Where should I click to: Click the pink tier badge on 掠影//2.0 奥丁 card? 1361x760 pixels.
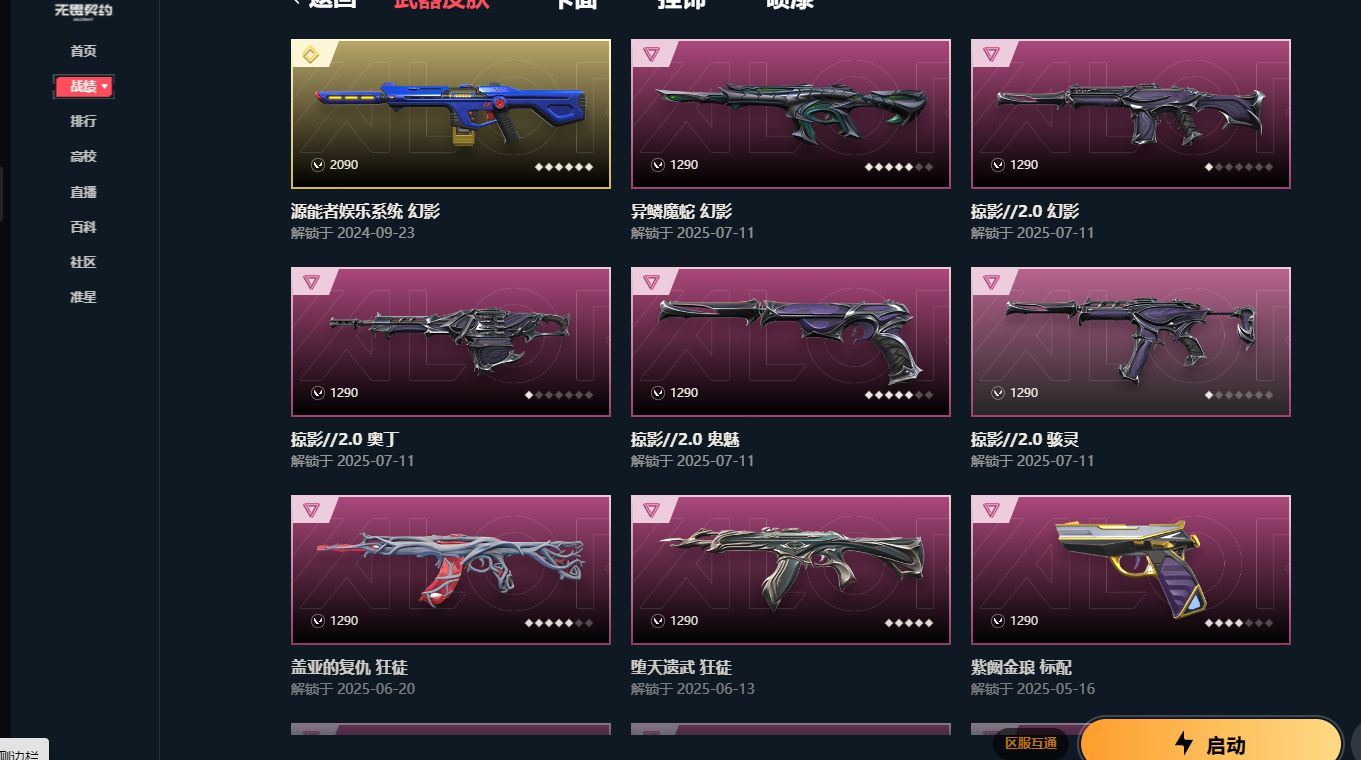point(311,282)
